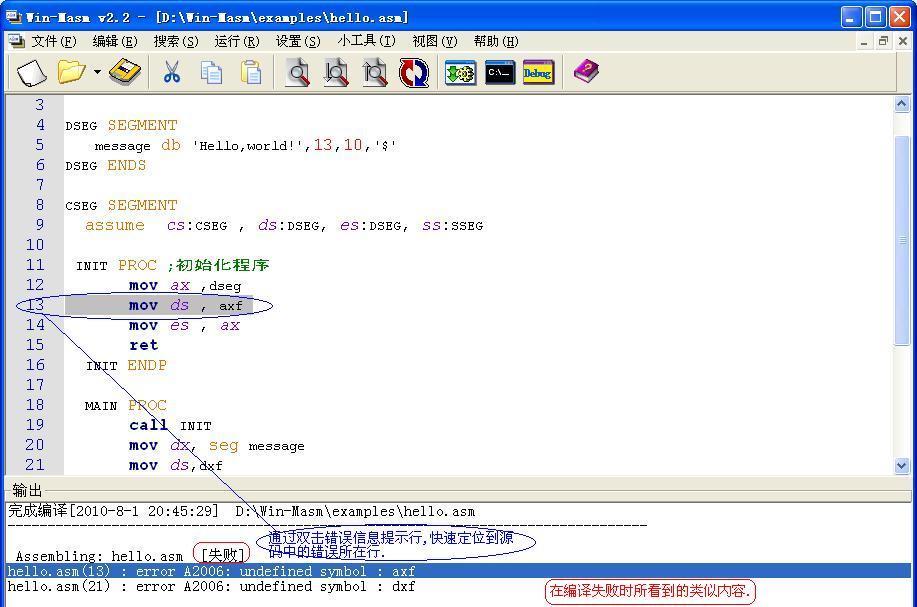Click the 'MAIN PROC' code line
The height and width of the screenshot is (607, 917).
(126, 405)
